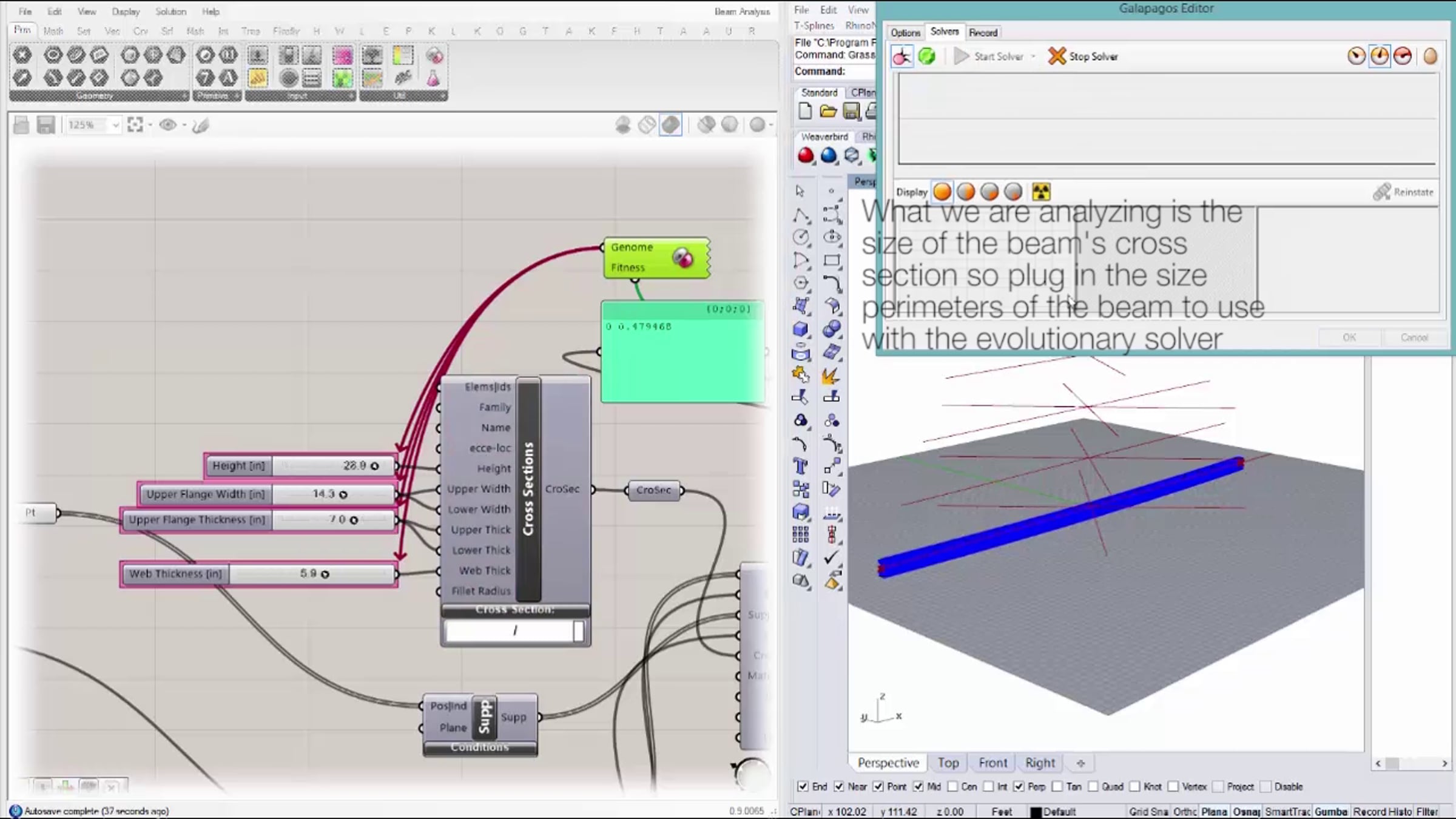The image size is (1456, 819).
Task: Click the Rhino check mark icon
Action: click(x=832, y=557)
